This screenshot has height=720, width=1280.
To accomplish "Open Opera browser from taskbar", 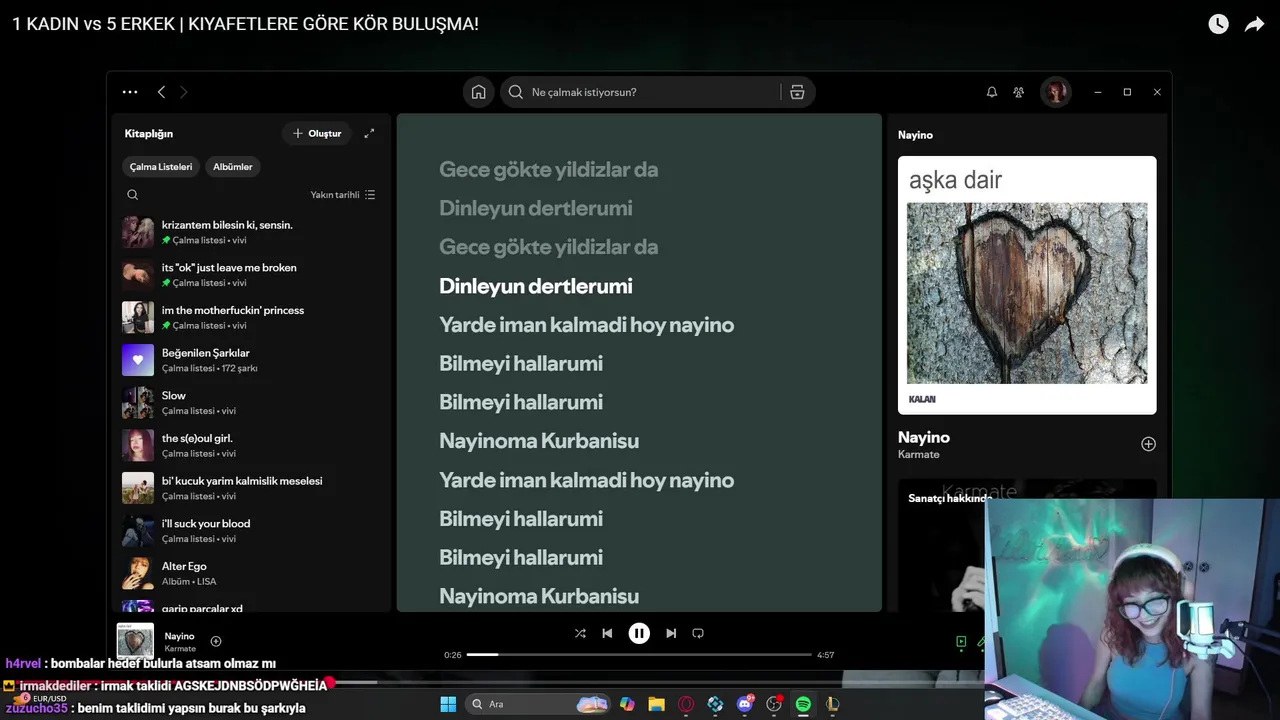I will coord(686,704).
